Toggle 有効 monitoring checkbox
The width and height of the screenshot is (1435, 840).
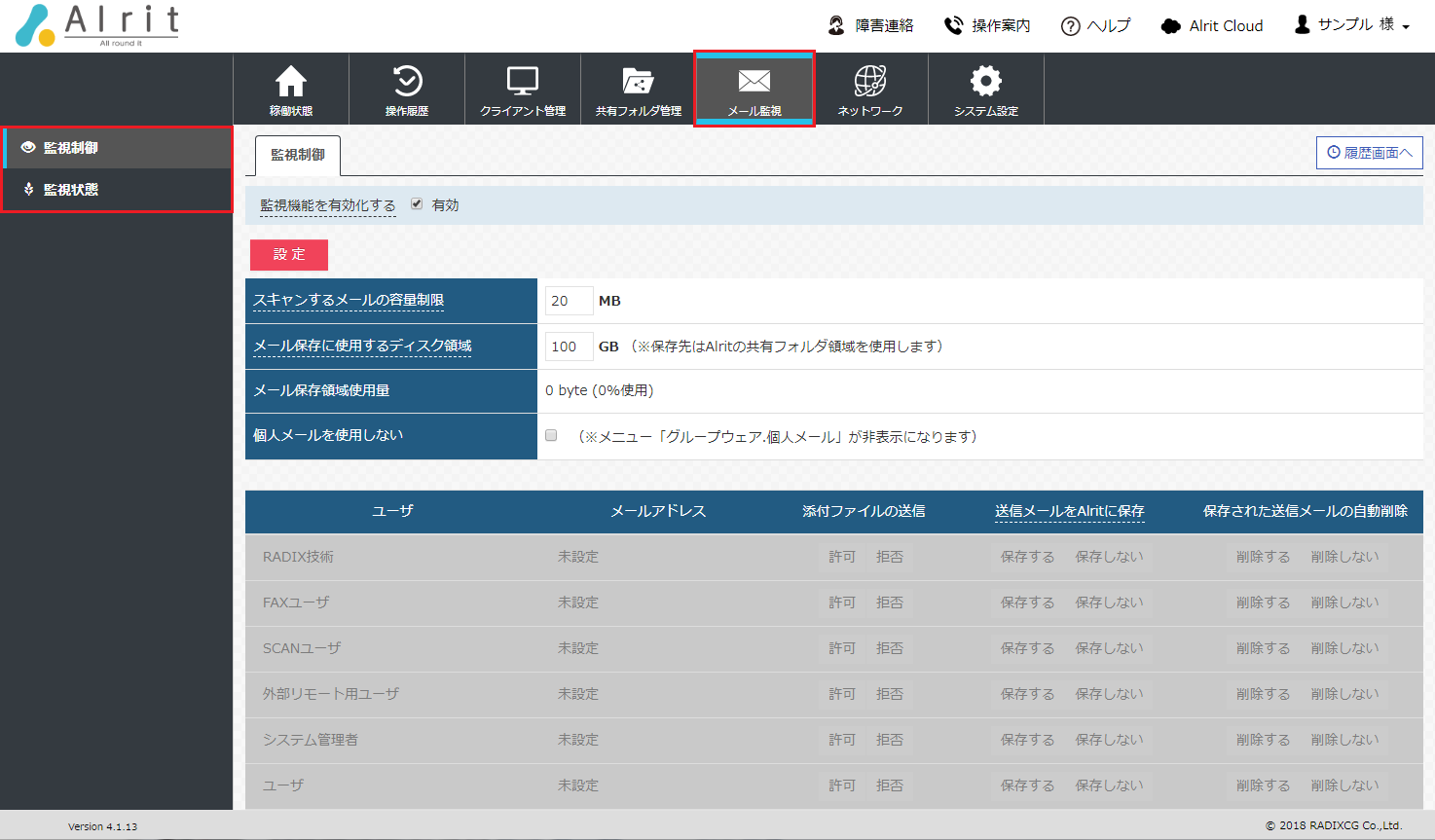tap(417, 204)
